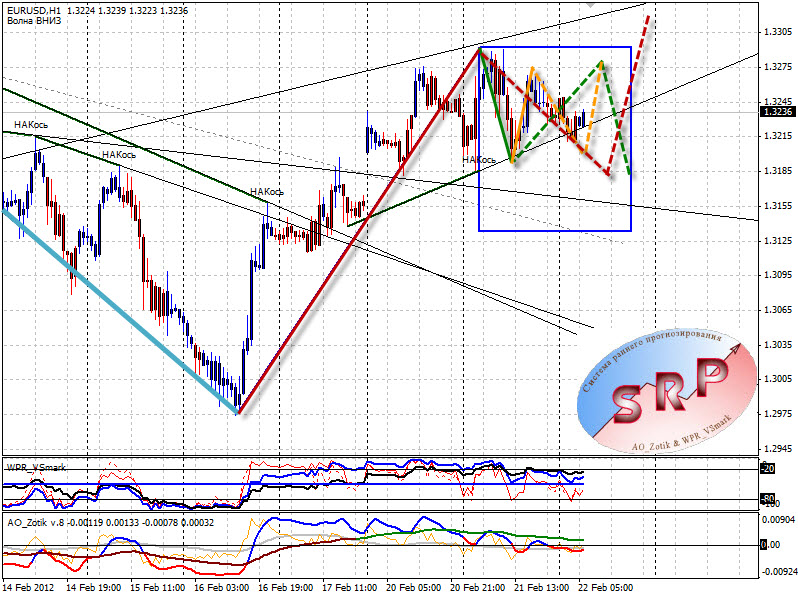Click the EURUSD,H1 chart title text
This screenshot has width=798, height=596.
coord(34,11)
